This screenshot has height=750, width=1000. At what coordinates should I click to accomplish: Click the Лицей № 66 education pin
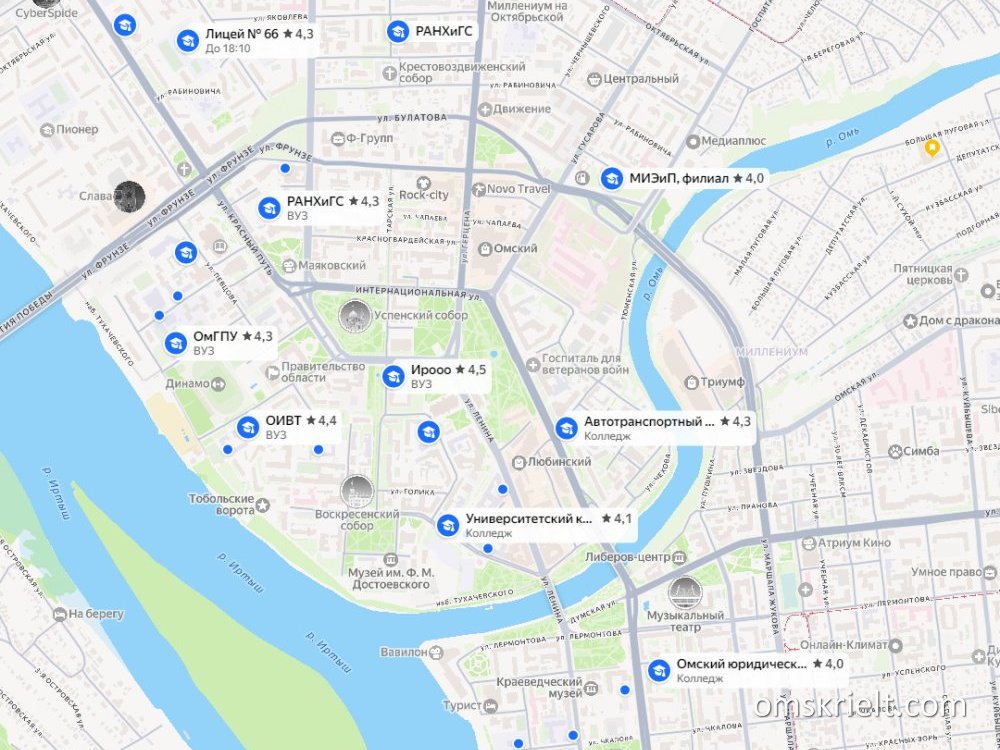[x=188, y=41]
